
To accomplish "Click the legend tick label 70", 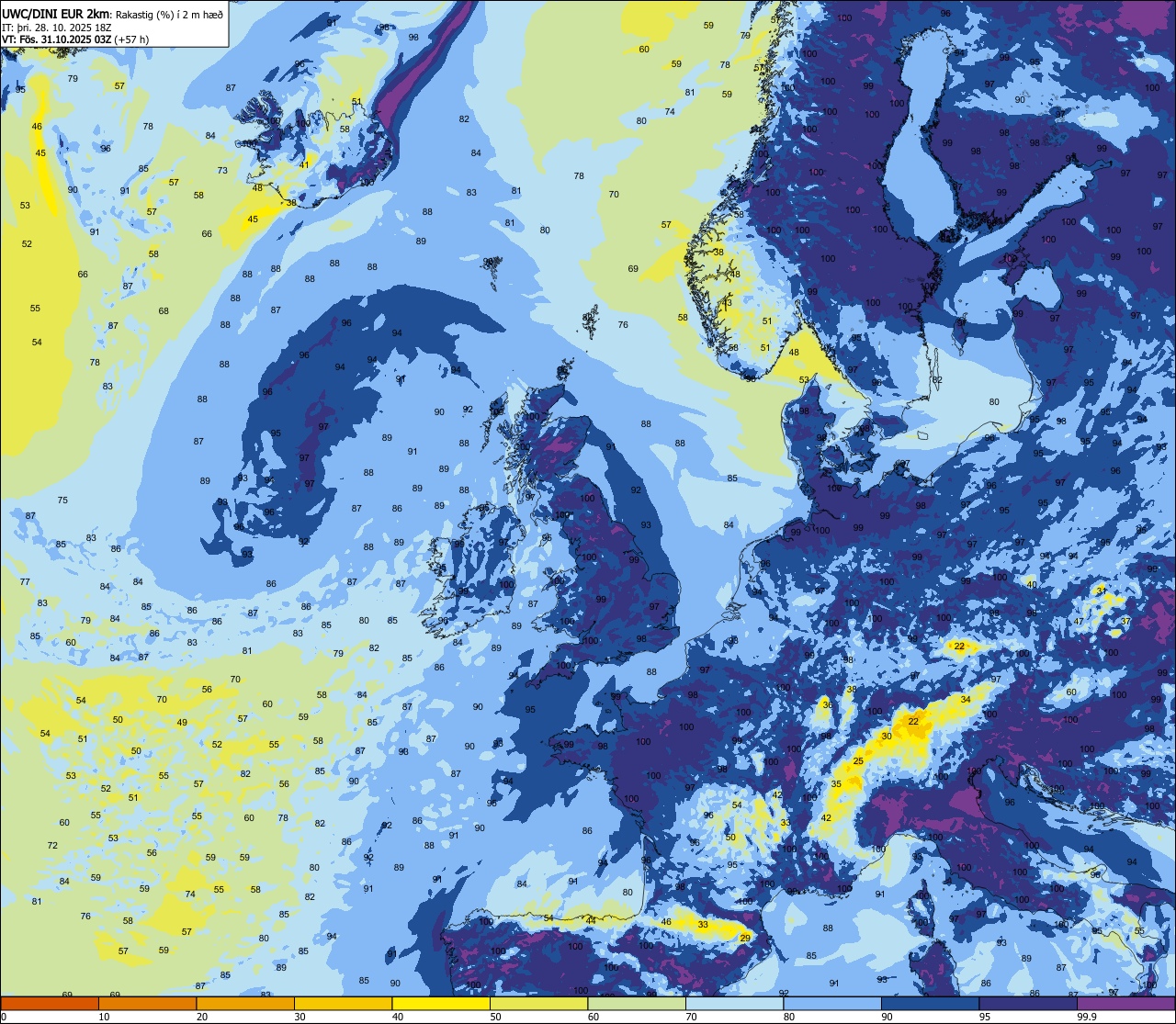I will (691, 1017).
